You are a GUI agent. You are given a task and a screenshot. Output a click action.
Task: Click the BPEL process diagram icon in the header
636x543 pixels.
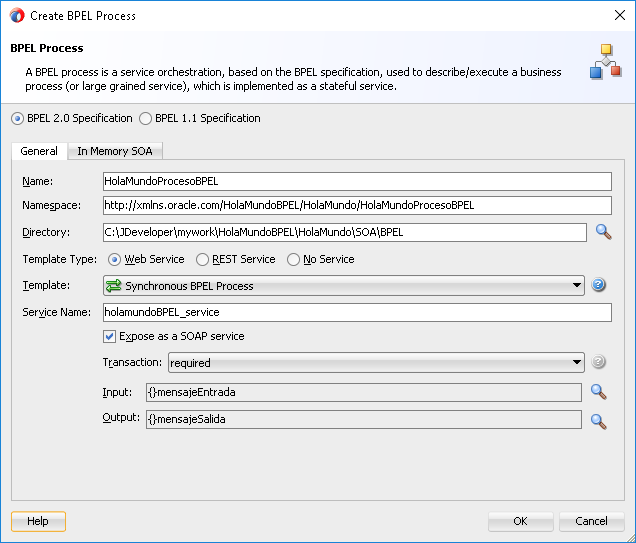(x=606, y=61)
